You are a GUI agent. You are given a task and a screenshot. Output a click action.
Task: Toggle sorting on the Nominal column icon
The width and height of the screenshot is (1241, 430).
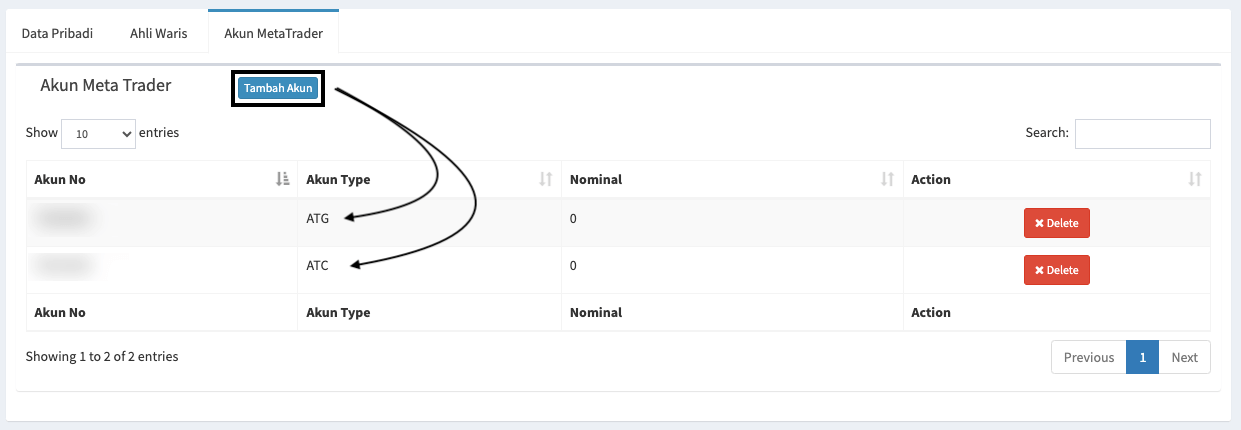[x=887, y=179]
